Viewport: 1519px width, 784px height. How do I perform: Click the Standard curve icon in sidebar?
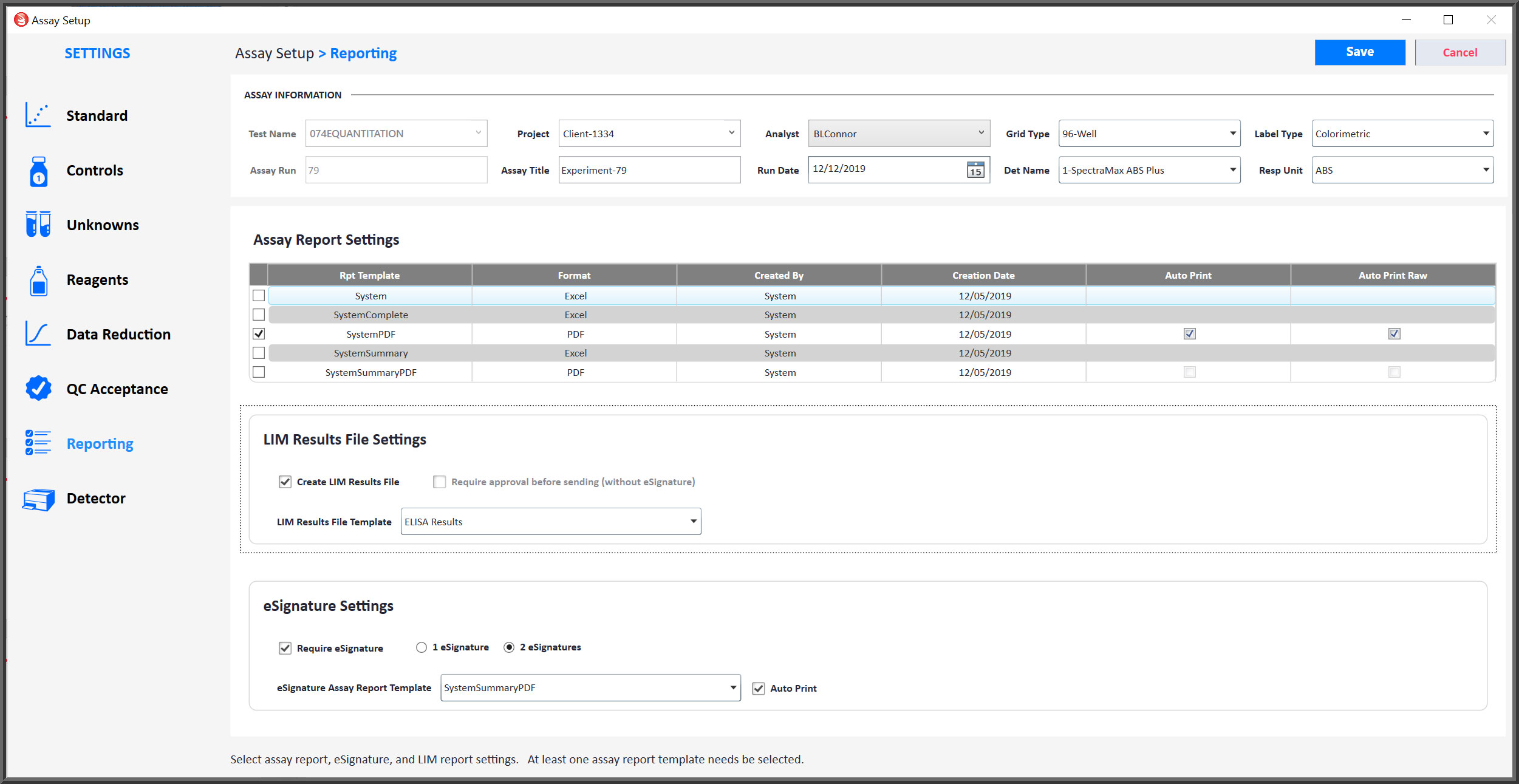[38, 115]
